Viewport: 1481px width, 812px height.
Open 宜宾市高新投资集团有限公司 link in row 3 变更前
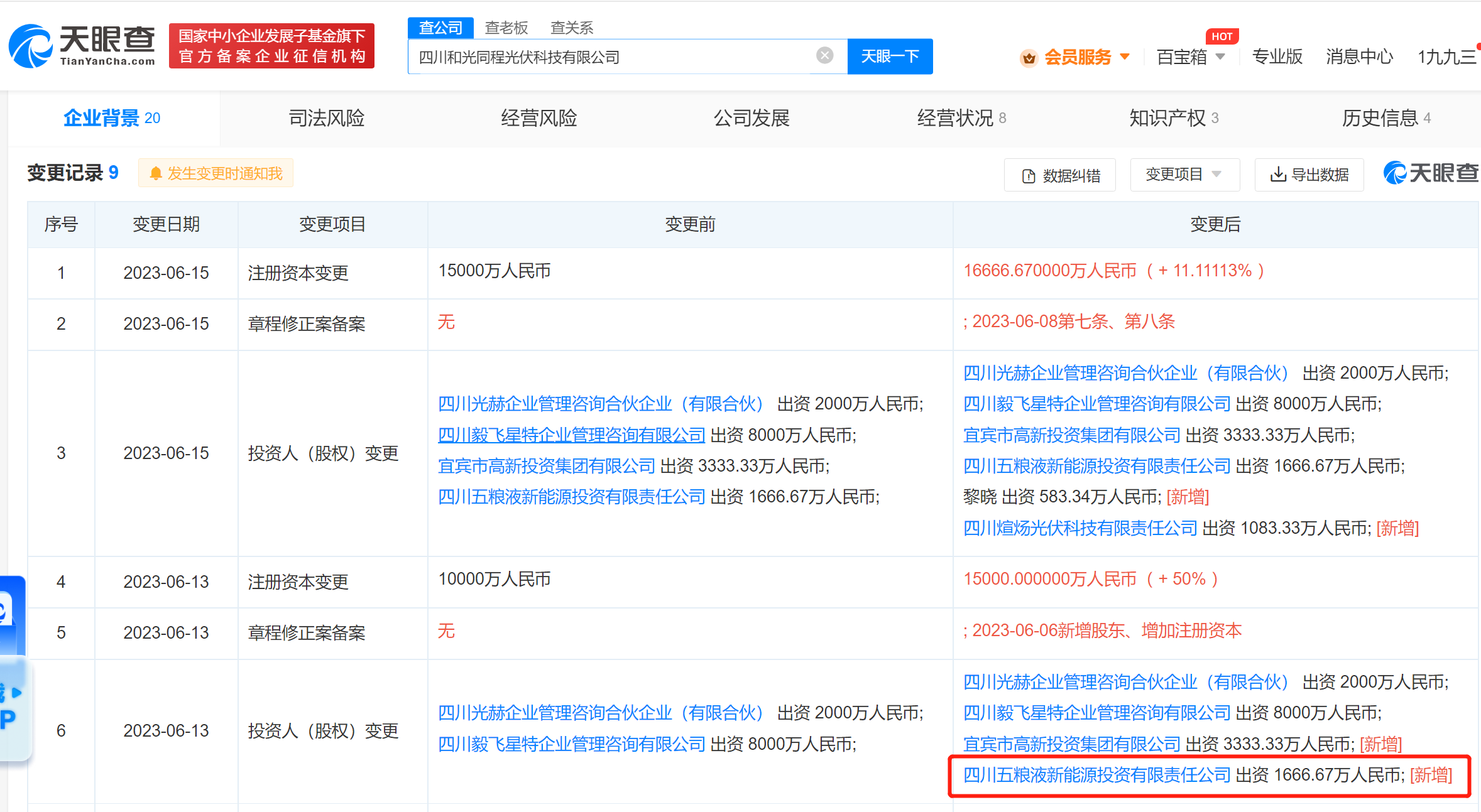coord(547,466)
